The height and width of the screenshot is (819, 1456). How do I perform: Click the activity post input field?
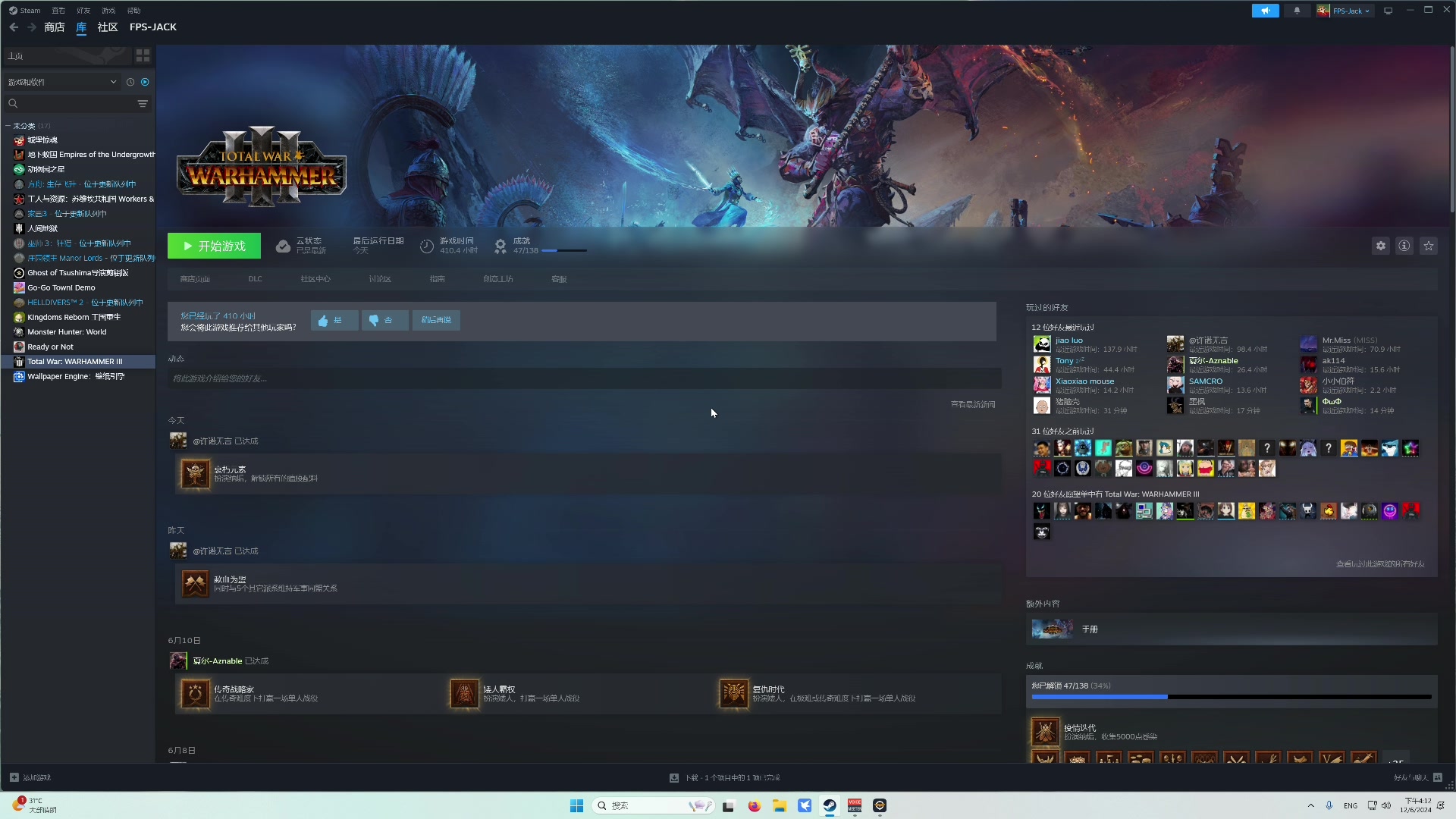coord(584,378)
